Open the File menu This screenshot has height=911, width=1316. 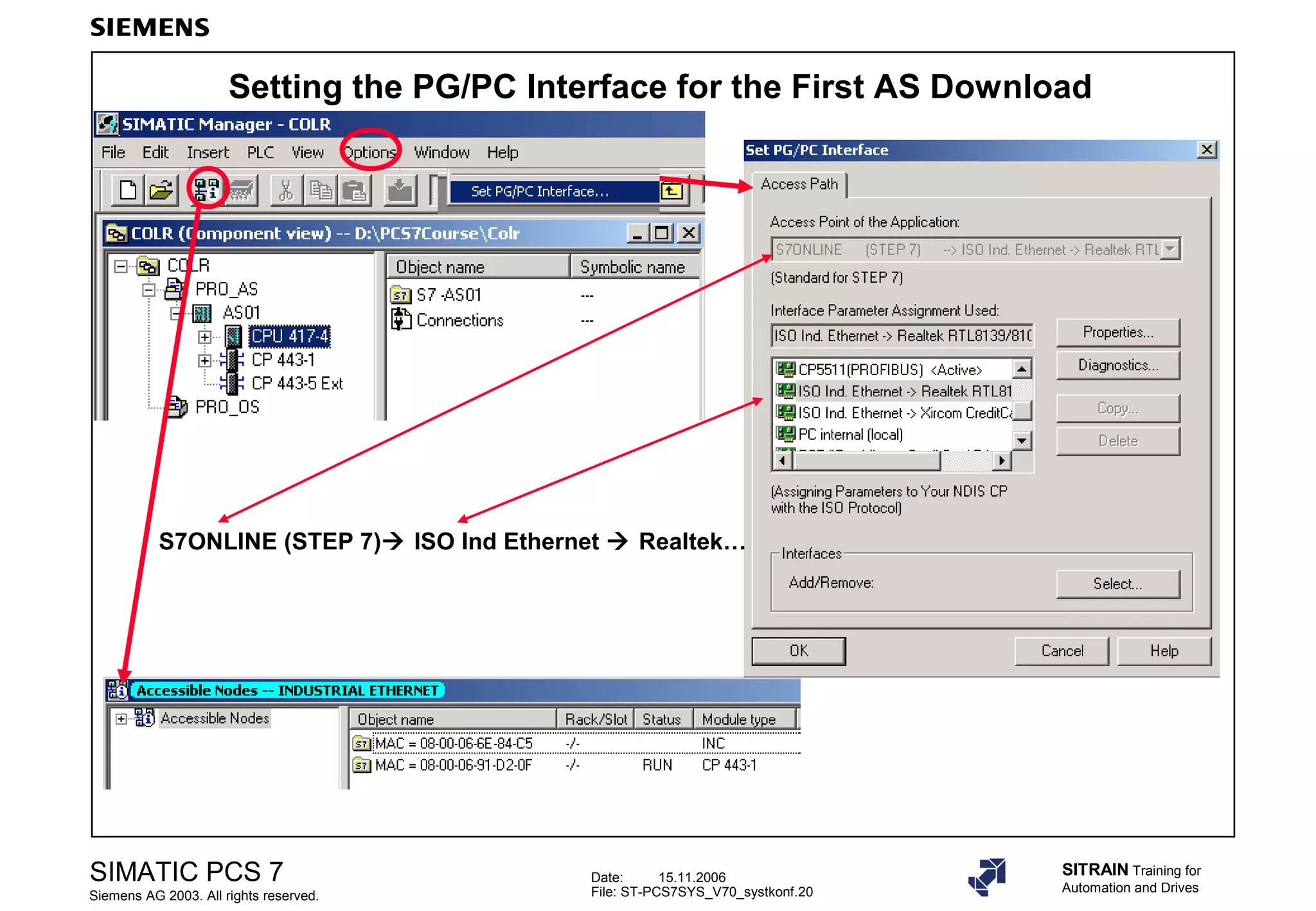(113, 152)
